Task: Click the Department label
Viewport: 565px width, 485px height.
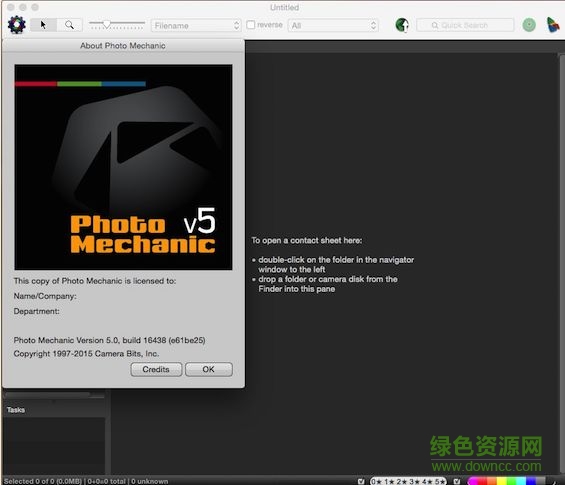Action: click(x=36, y=311)
